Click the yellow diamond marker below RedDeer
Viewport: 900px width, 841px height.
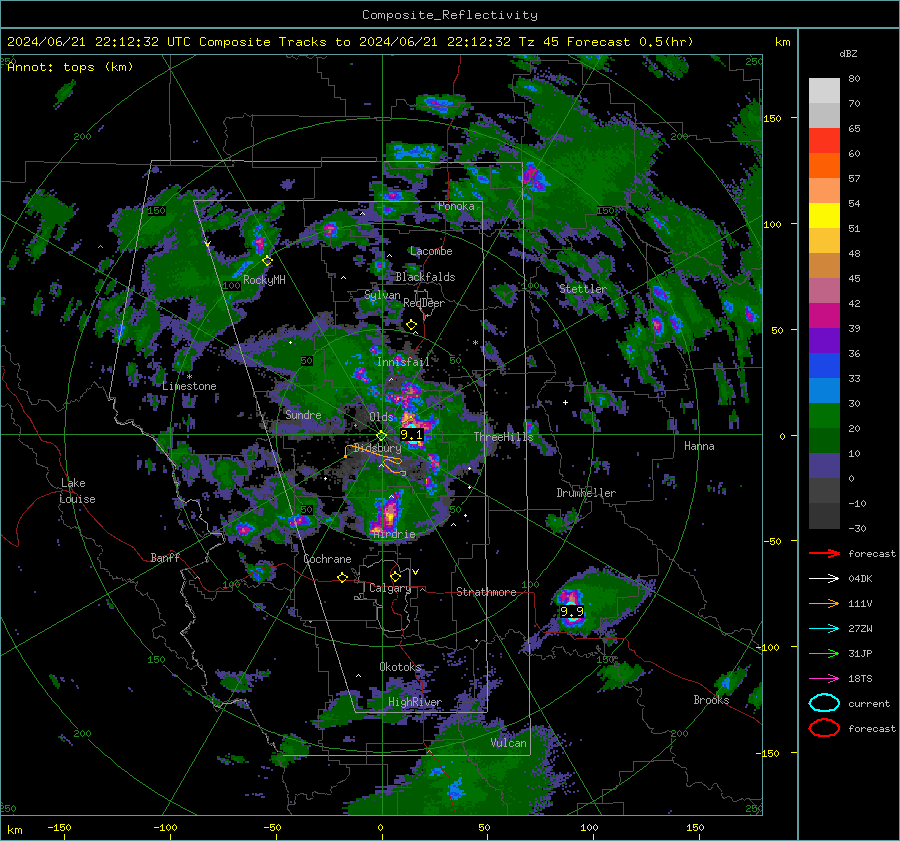coord(411,325)
